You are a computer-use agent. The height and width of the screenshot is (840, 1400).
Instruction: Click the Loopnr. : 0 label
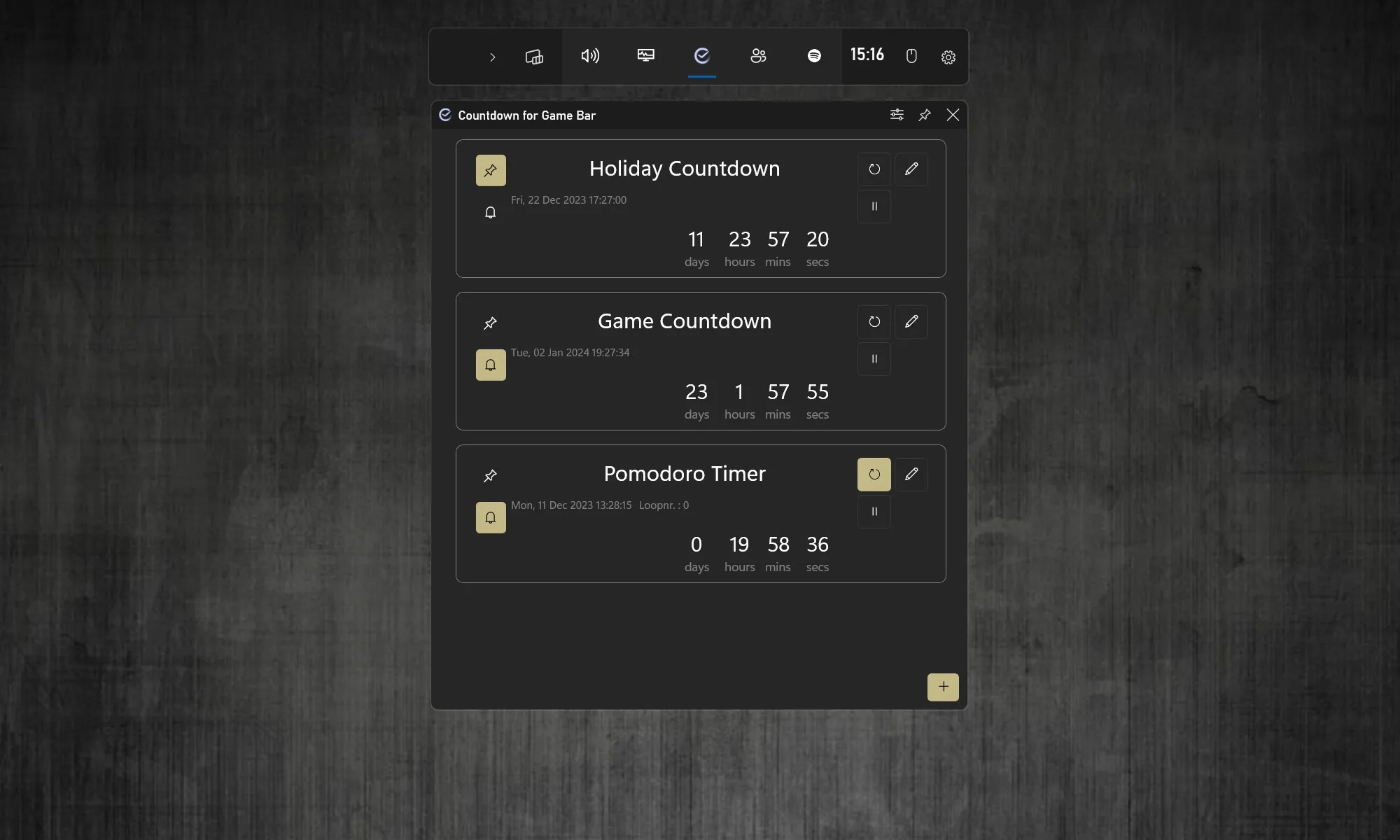tap(664, 505)
